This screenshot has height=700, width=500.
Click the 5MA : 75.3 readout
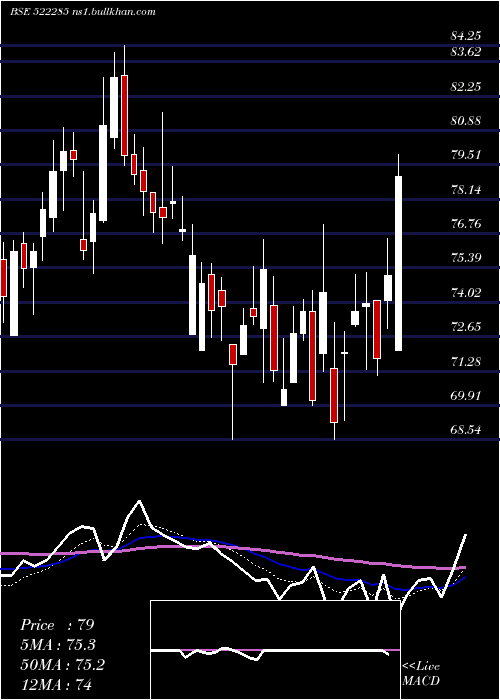pyautogui.click(x=58, y=645)
